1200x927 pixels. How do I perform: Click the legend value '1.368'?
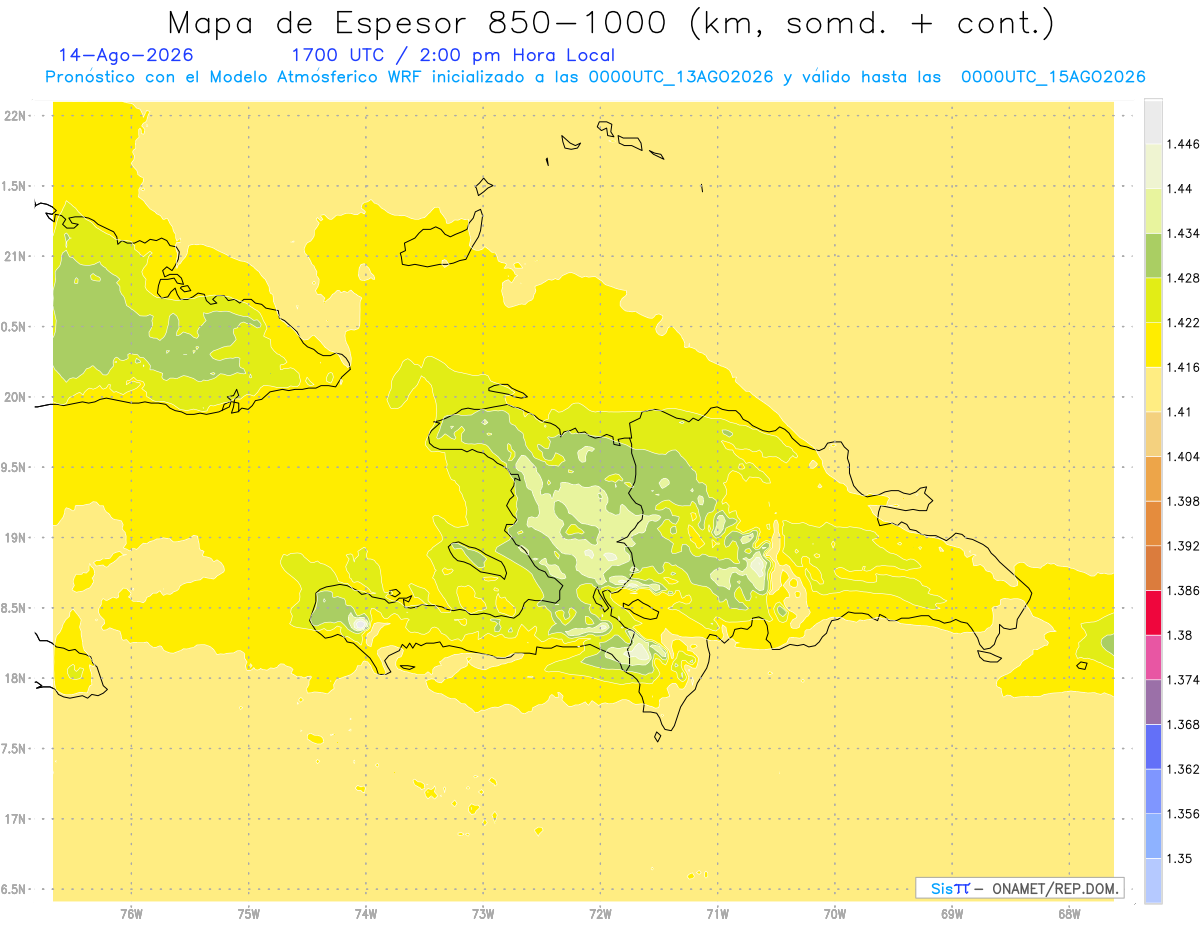pos(1183,724)
